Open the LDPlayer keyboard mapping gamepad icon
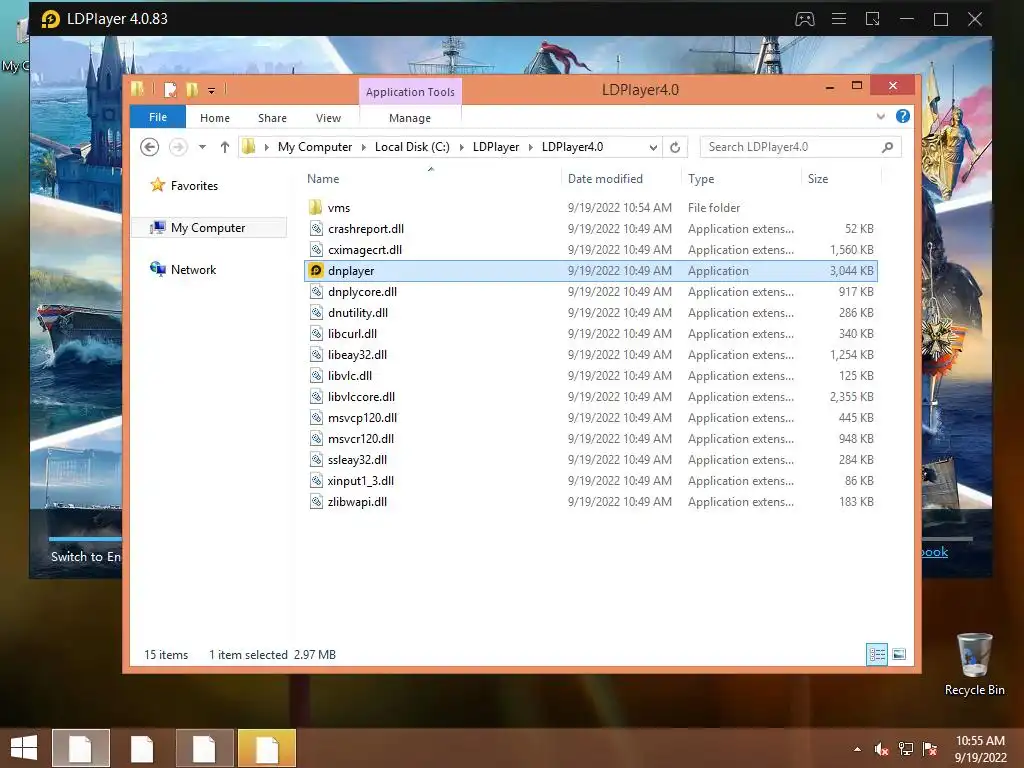This screenshot has width=1024, height=768. [x=805, y=19]
